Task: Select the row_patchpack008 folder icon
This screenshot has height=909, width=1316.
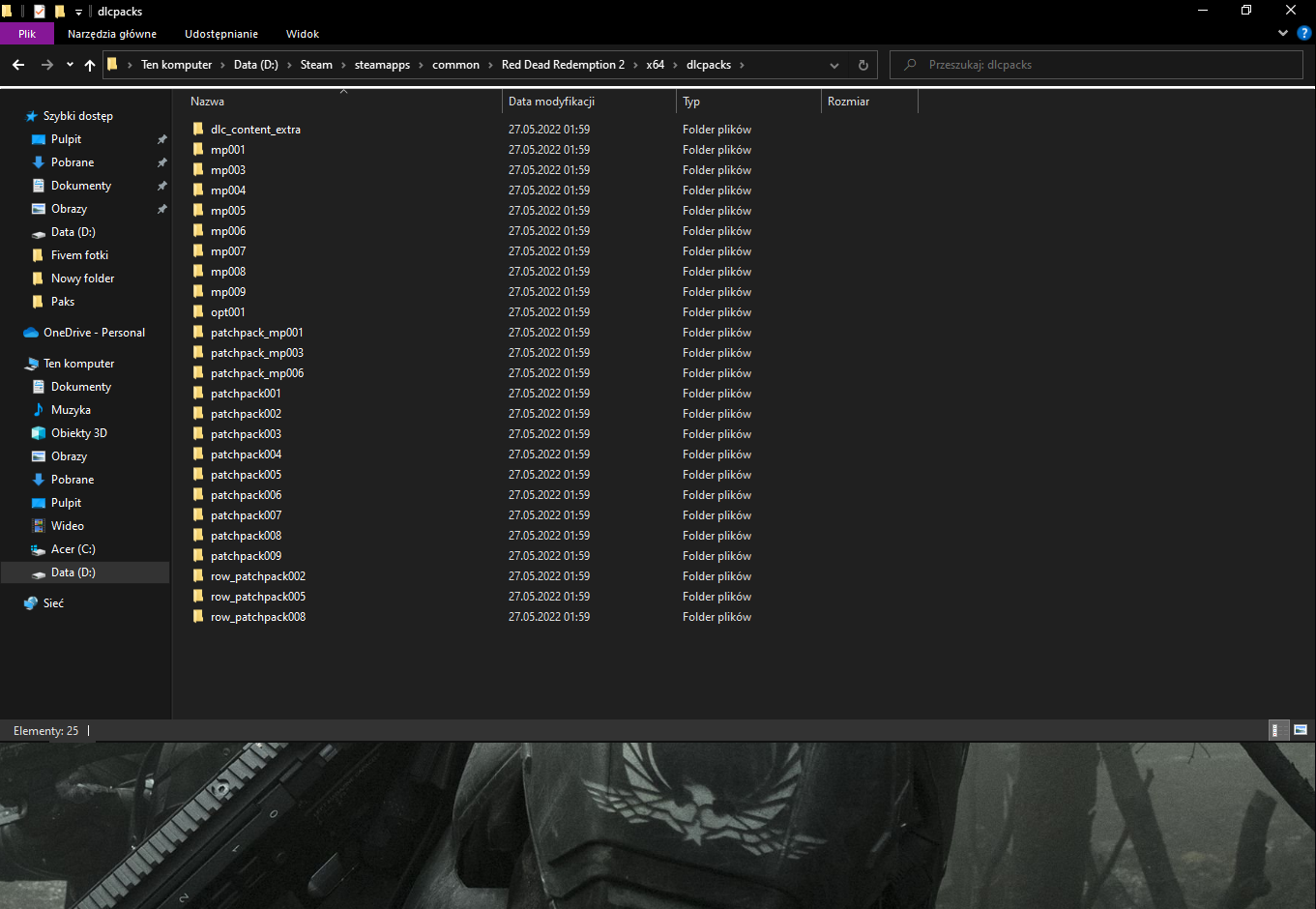Action: click(x=198, y=616)
